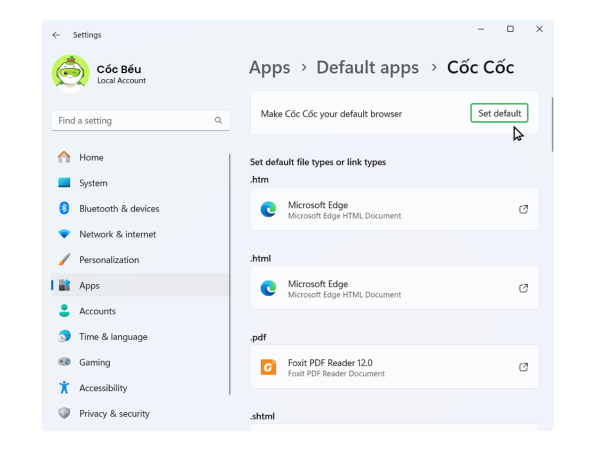Go to Bluetooth & devices

point(140,209)
